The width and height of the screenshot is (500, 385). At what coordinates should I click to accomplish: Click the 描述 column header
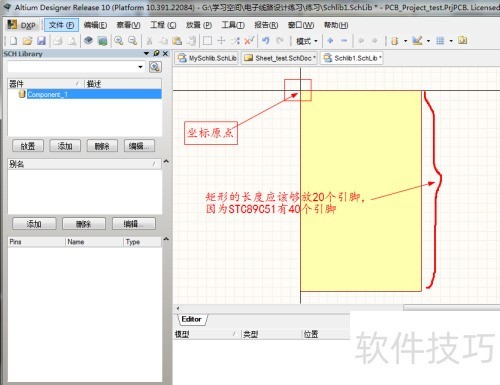123,84
